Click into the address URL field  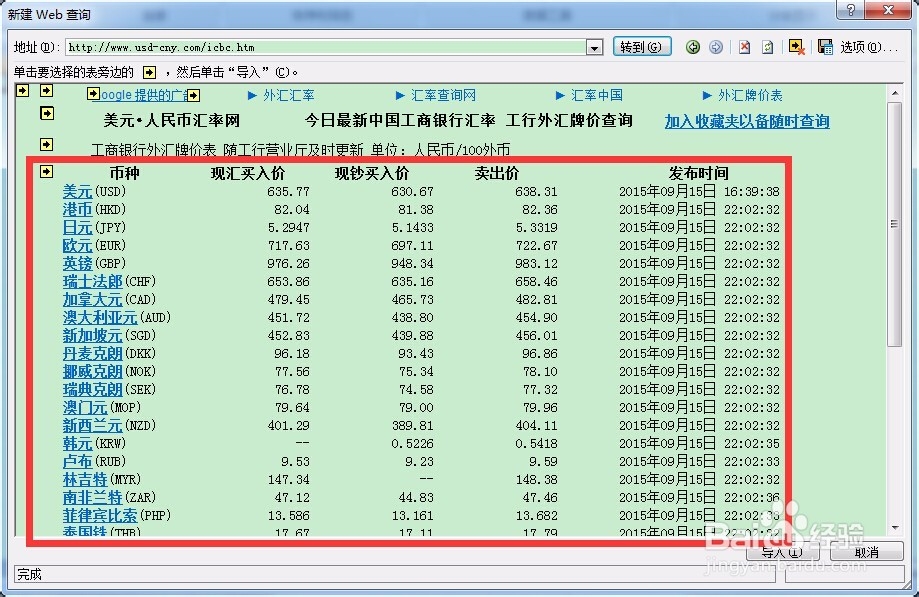click(x=326, y=47)
